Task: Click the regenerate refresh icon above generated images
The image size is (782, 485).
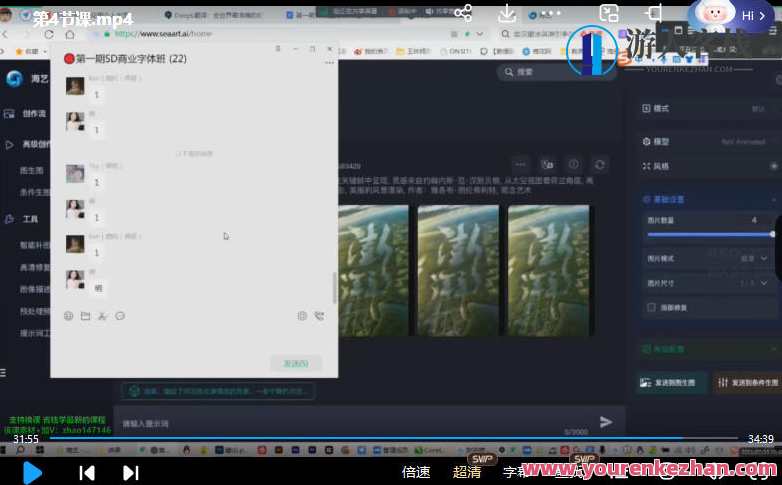Action: [600, 165]
